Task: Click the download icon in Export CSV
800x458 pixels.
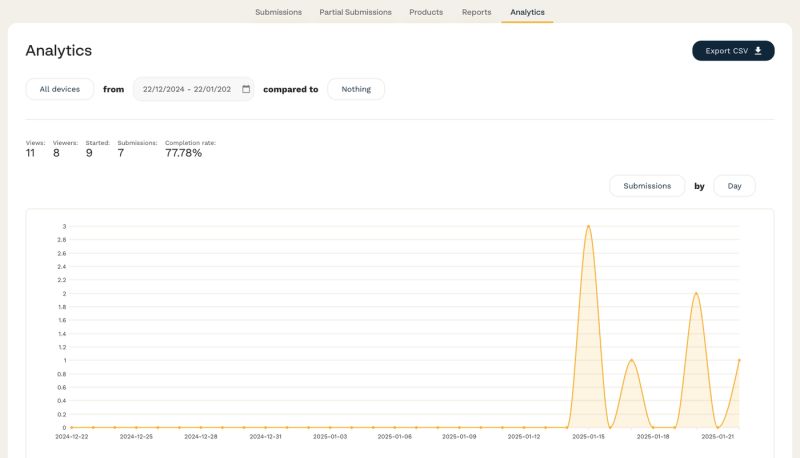Action: [758, 50]
